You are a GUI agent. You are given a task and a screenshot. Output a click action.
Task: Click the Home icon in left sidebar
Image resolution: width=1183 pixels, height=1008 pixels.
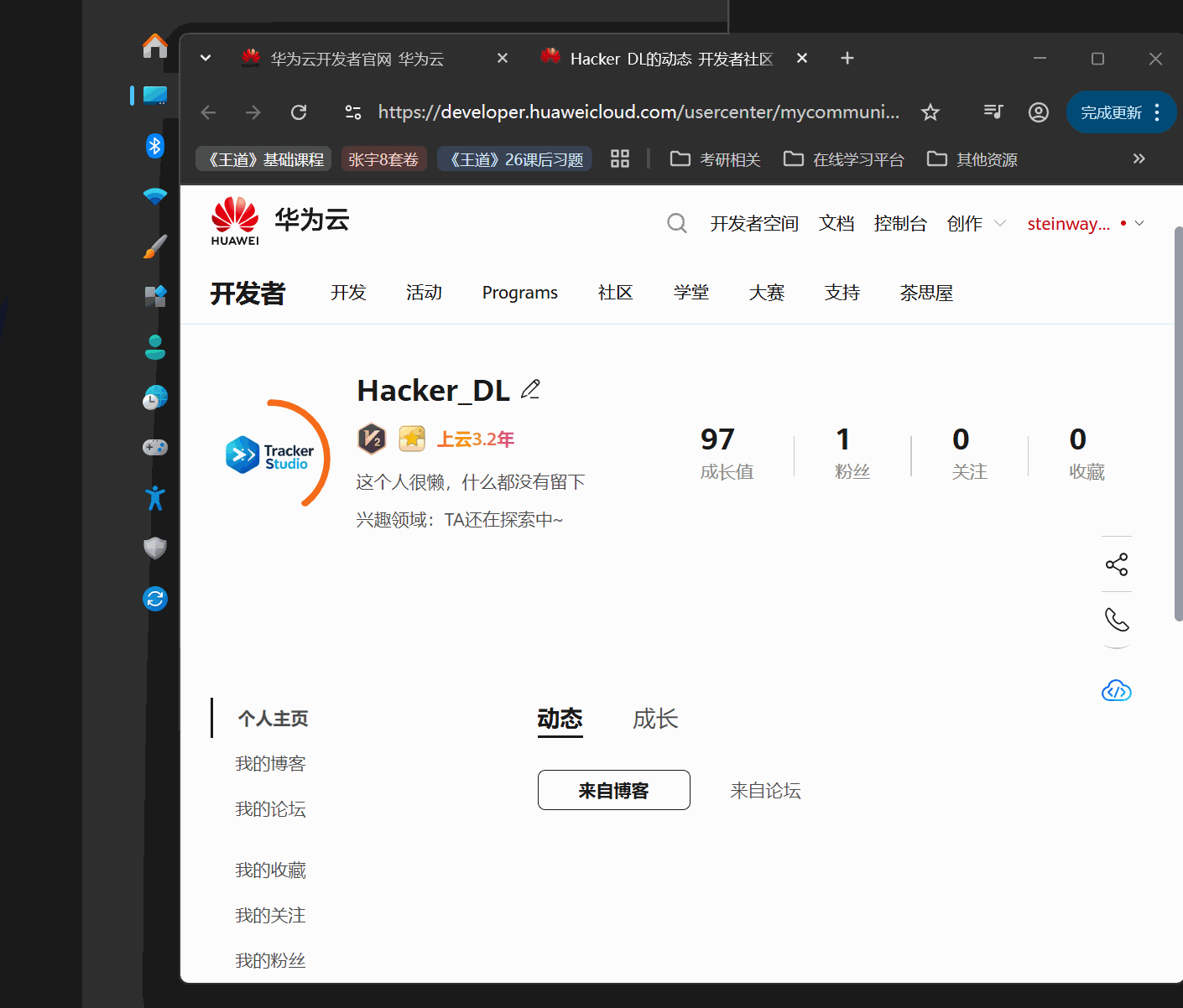tap(155, 45)
